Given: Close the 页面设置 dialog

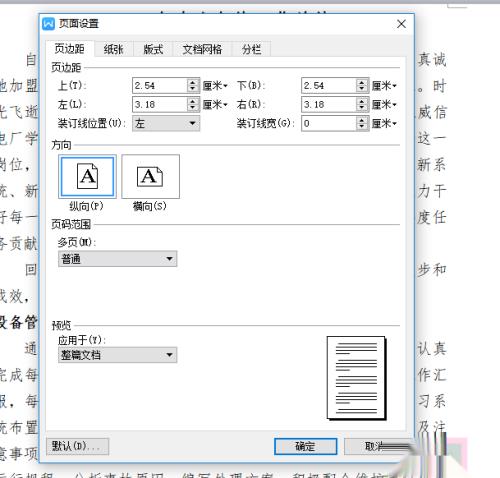Looking at the screenshot, I should (401, 24).
